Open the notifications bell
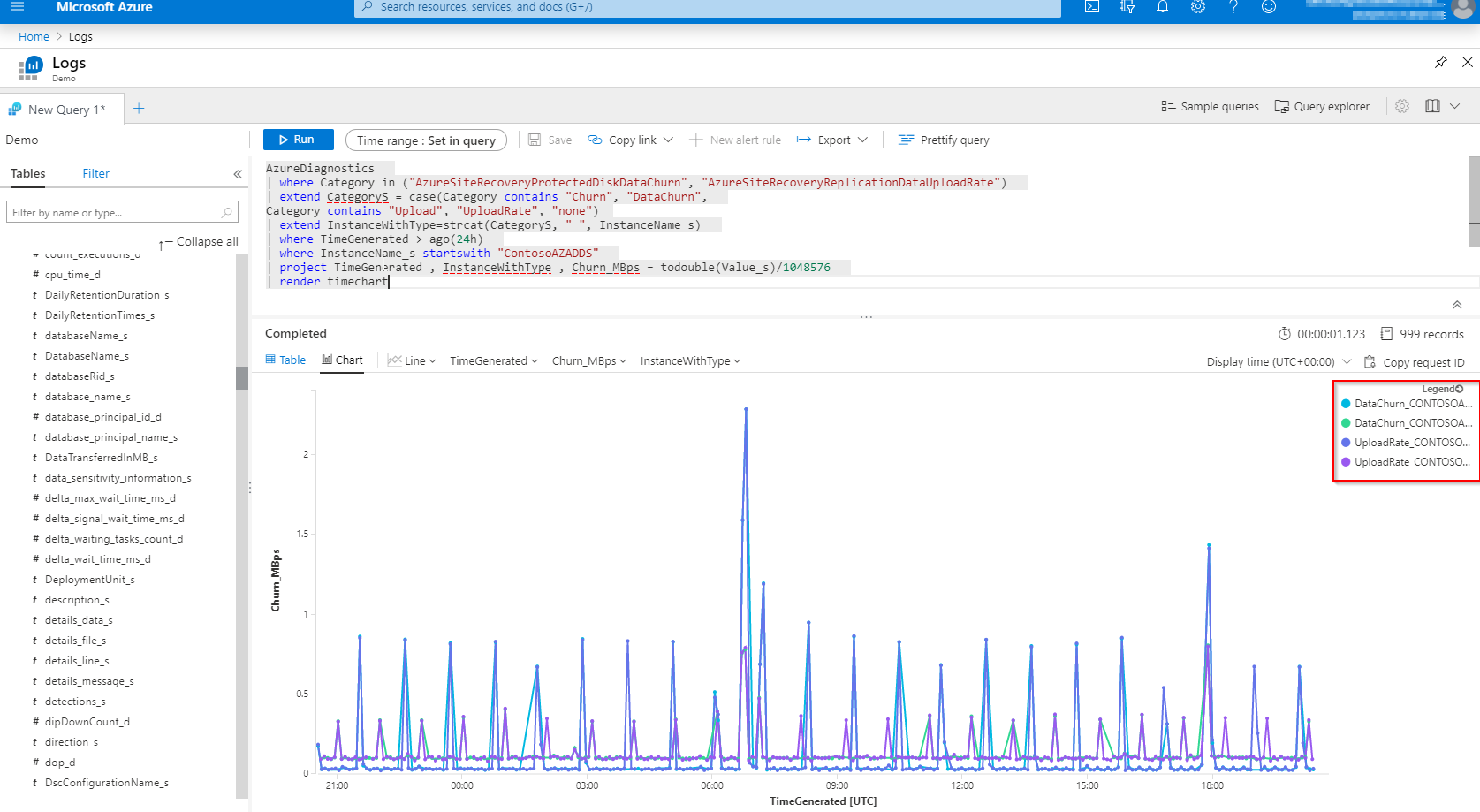1480x812 pixels. (x=1163, y=6)
